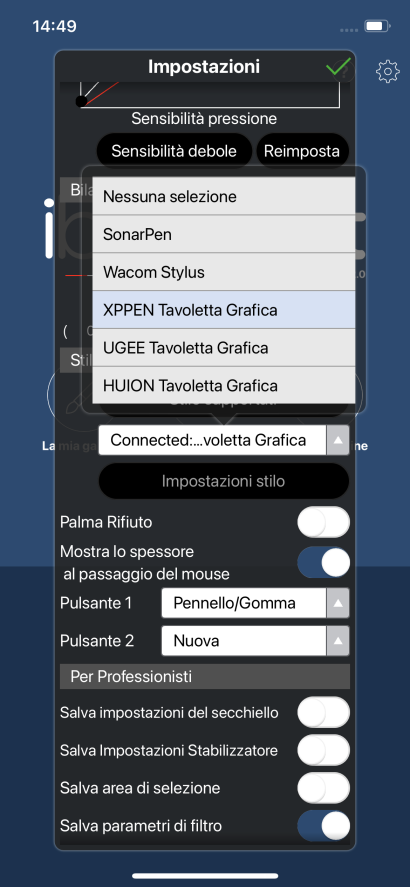Expand the Connected stylus dropdown arrow
The width and height of the screenshot is (410, 887).
(x=338, y=440)
